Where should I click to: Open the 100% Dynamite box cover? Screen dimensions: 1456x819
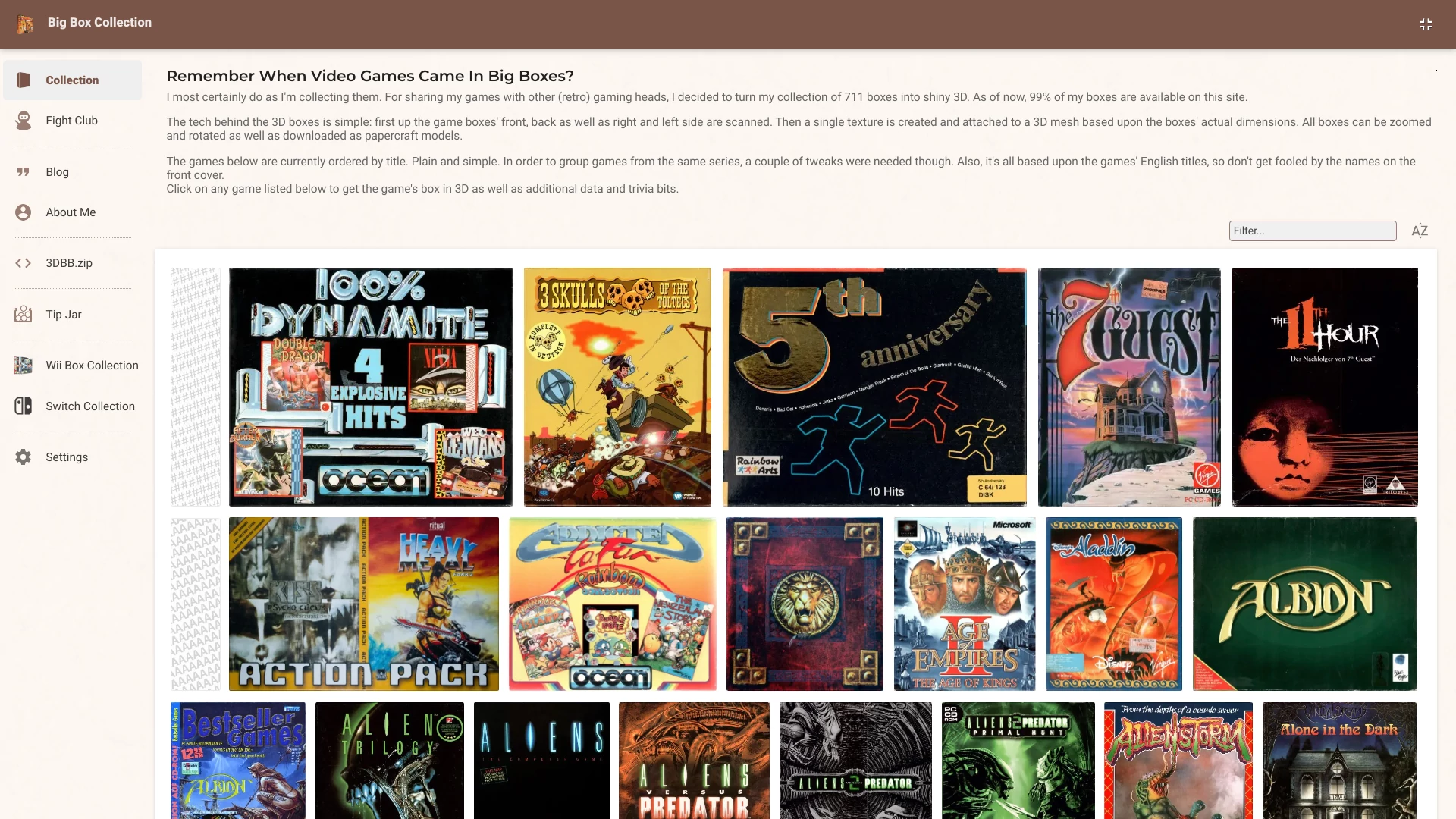tap(371, 387)
